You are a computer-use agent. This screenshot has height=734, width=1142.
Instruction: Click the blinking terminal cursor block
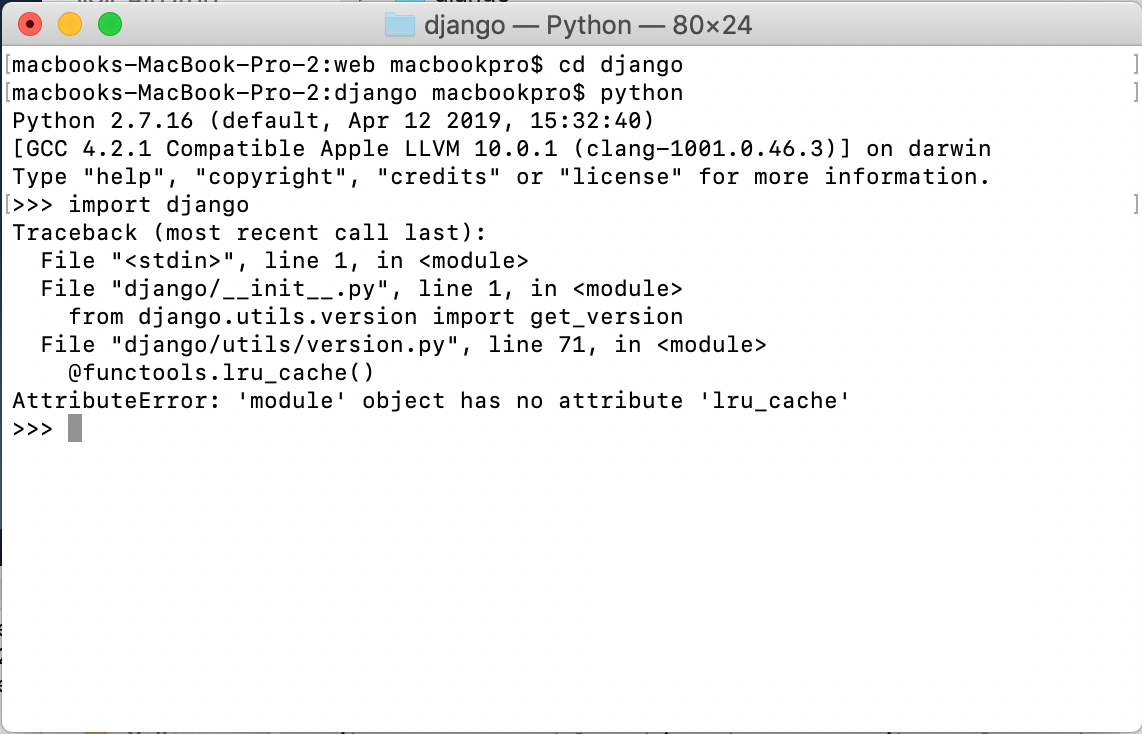(75, 427)
